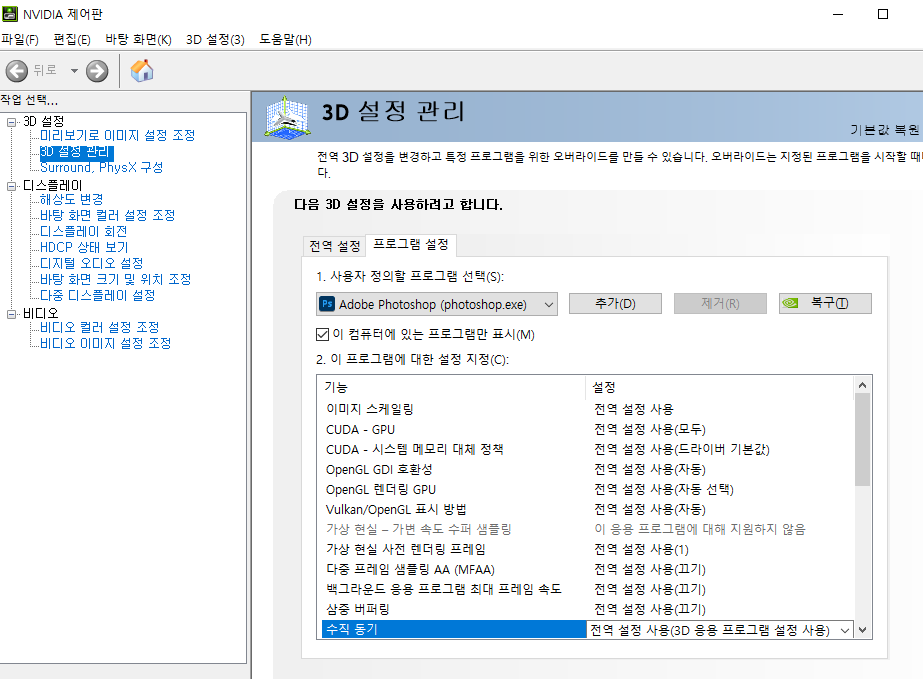
Task: Go to the Home icon in toolbar
Action: point(142,71)
